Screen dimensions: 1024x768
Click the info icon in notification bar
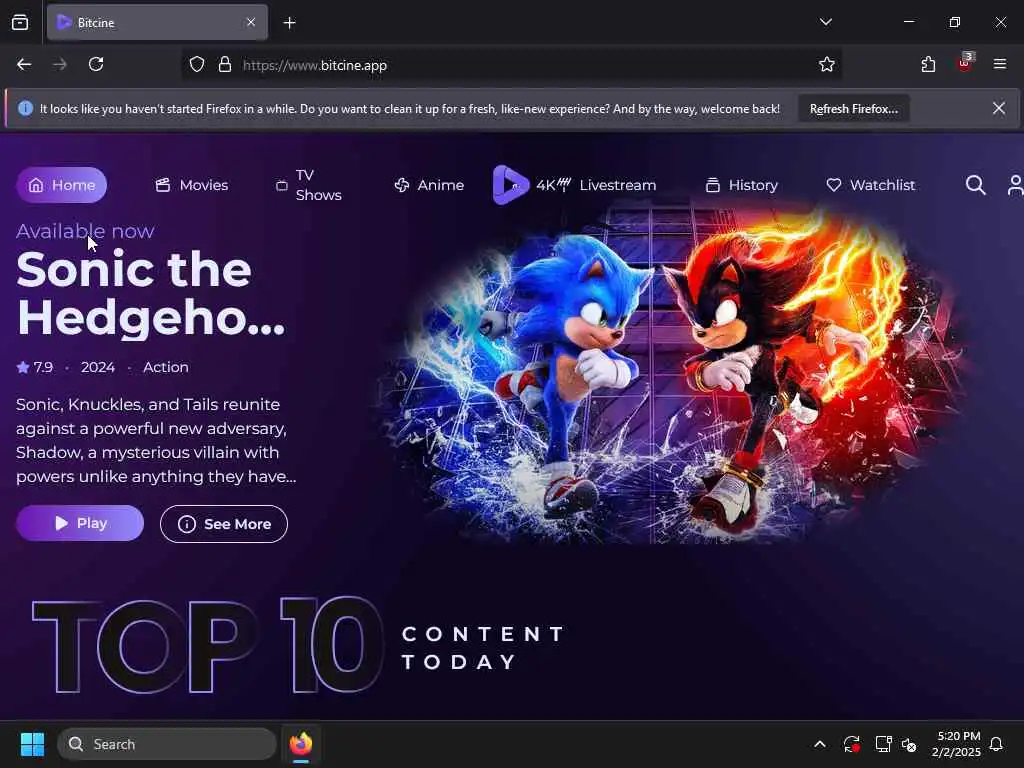pyautogui.click(x=25, y=108)
